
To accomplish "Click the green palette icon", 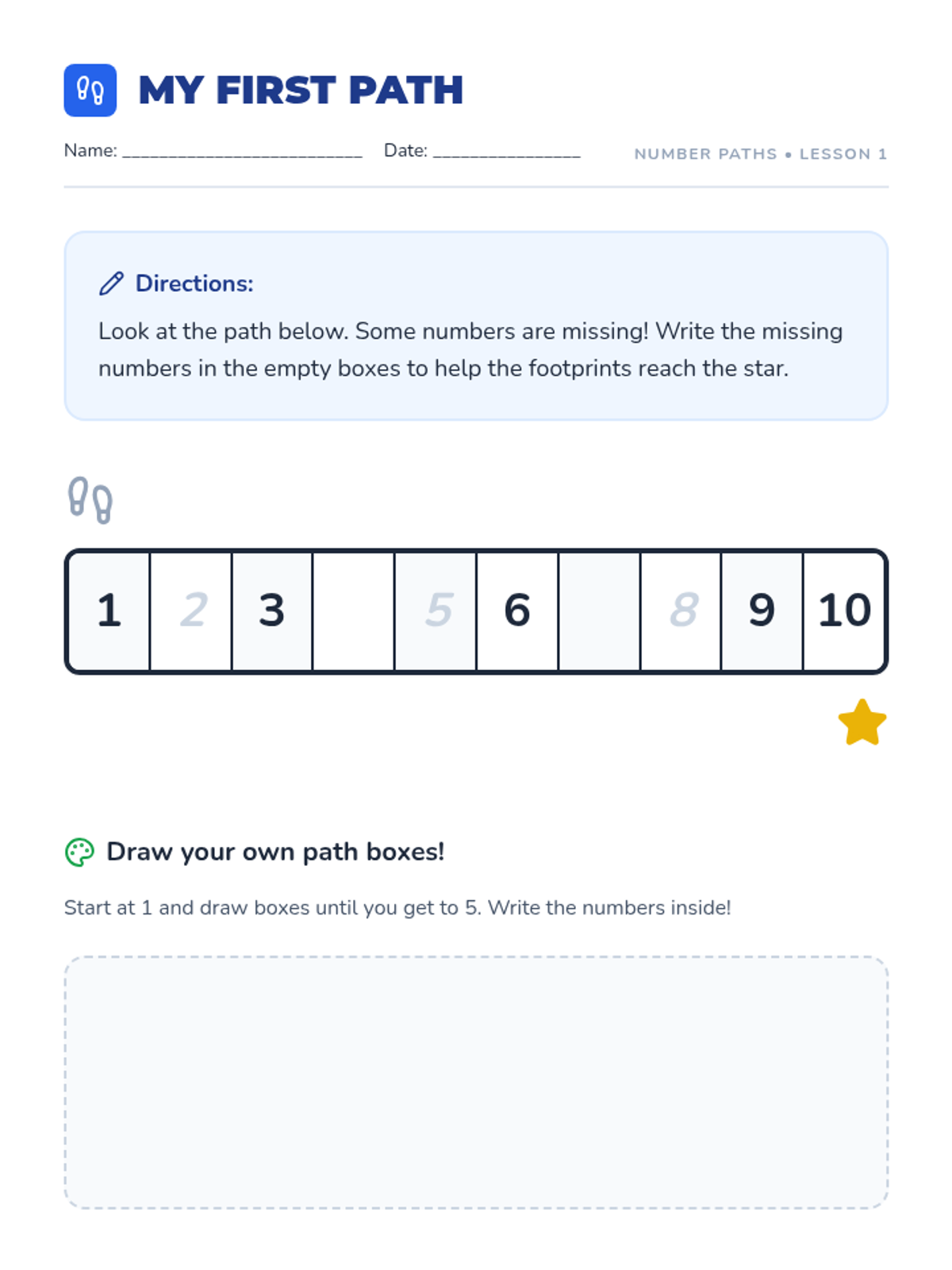I will (79, 852).
